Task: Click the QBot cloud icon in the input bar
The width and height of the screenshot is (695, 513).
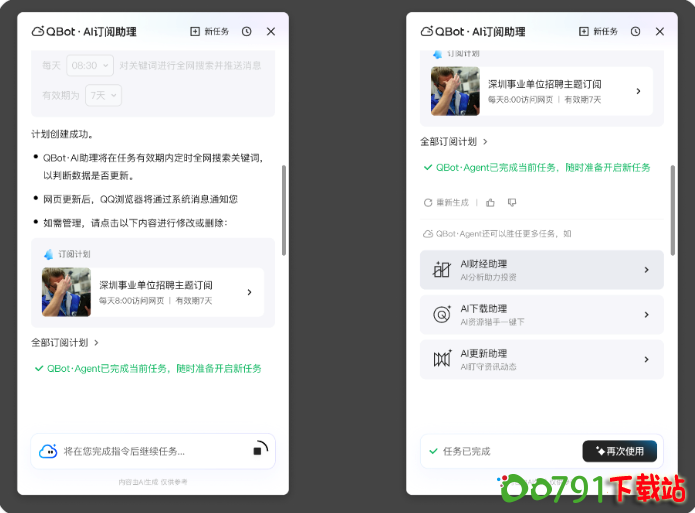Action: click(x=48, y=451)
